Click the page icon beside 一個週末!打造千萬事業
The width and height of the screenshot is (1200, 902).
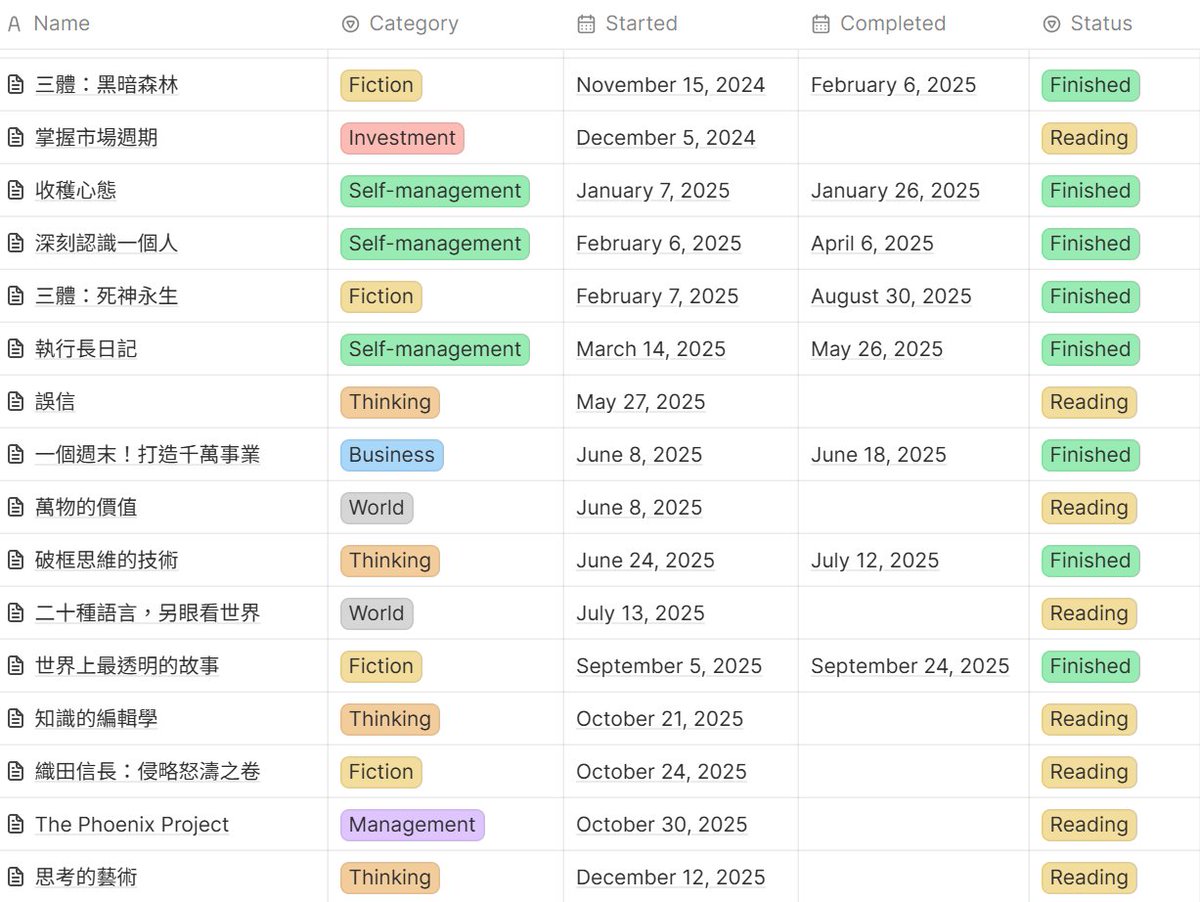point(15,455)
